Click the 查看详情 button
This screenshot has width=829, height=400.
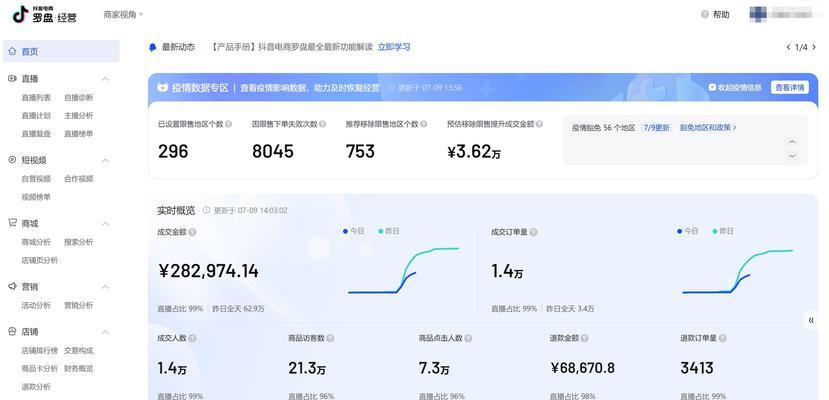(x=789, y=88)
